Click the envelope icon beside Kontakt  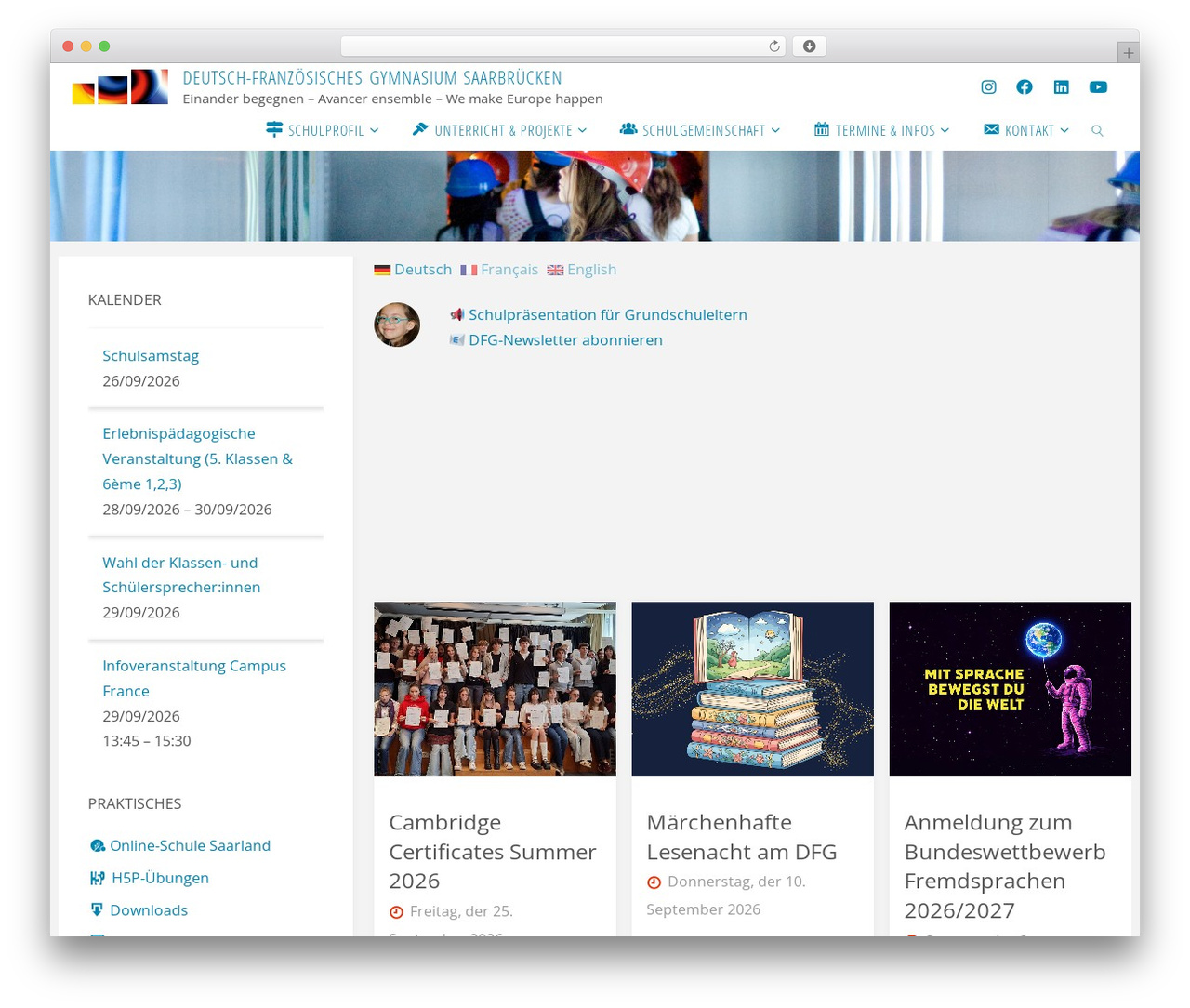[991, 129]
